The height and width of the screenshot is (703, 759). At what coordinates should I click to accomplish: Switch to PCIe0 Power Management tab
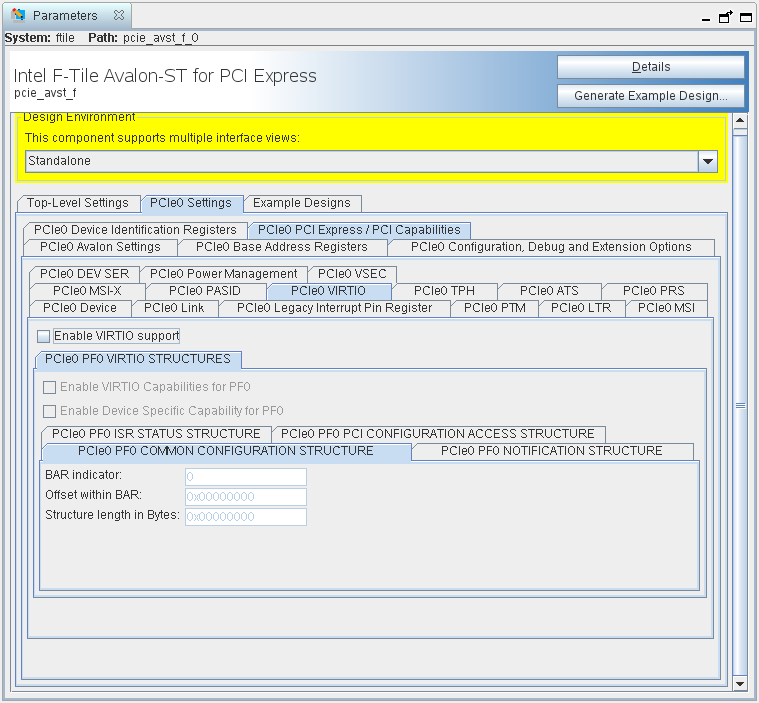224,274
